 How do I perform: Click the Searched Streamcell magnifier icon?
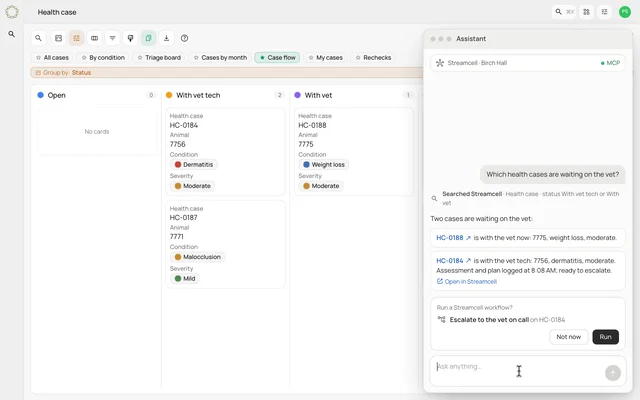pos(434,198)
